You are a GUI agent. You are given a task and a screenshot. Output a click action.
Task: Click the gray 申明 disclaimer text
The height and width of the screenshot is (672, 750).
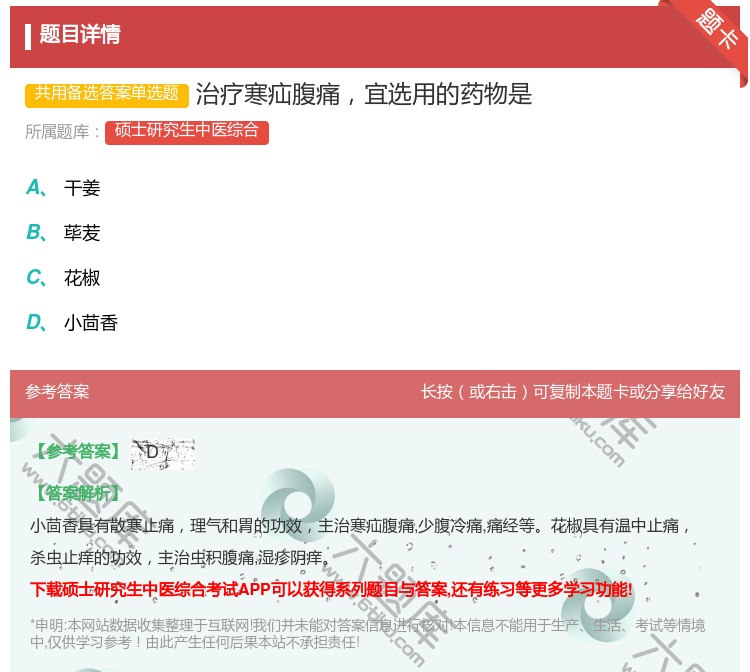pos(367,634)
